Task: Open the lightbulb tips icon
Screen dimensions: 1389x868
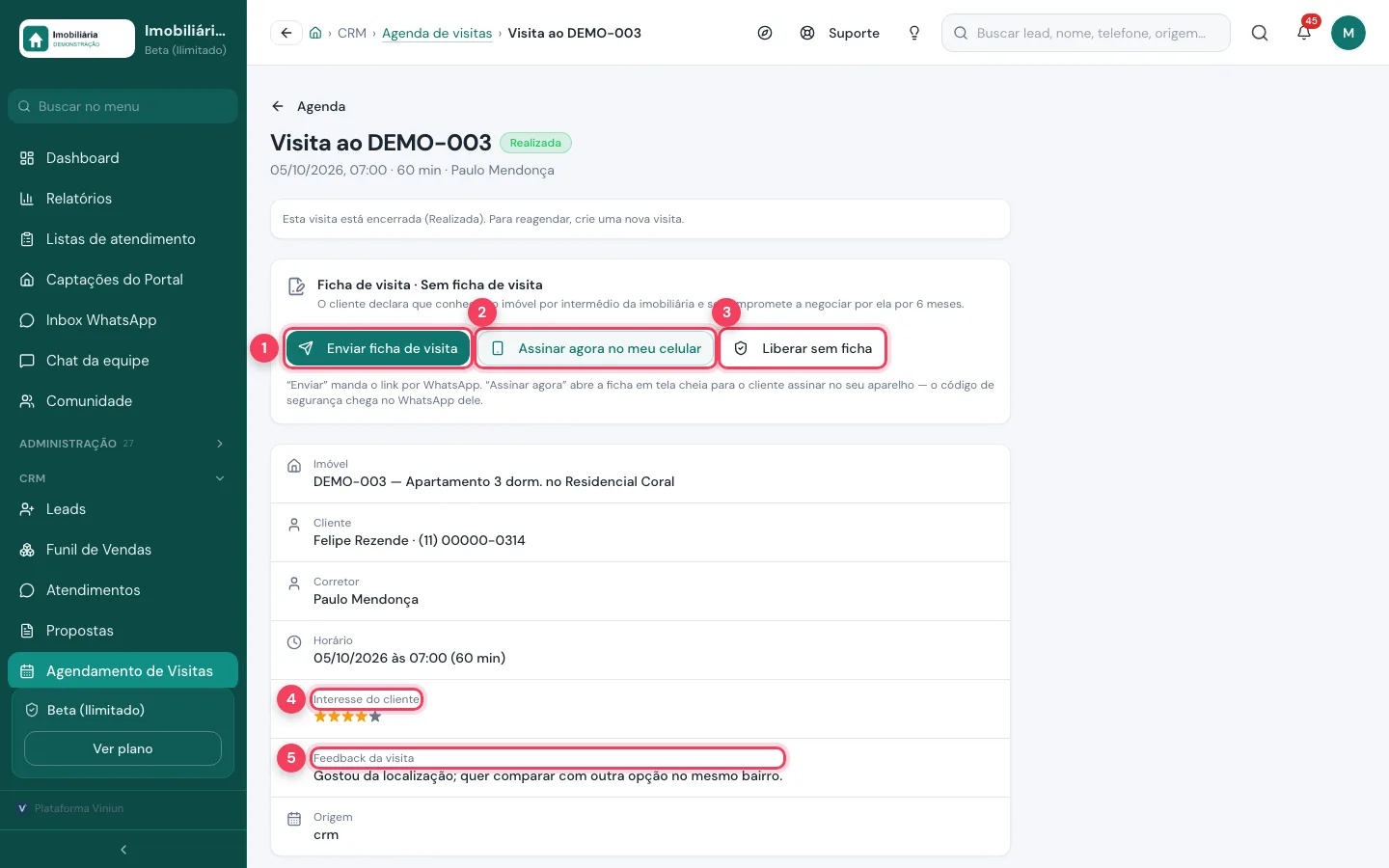Action: (x=914, y=33)
